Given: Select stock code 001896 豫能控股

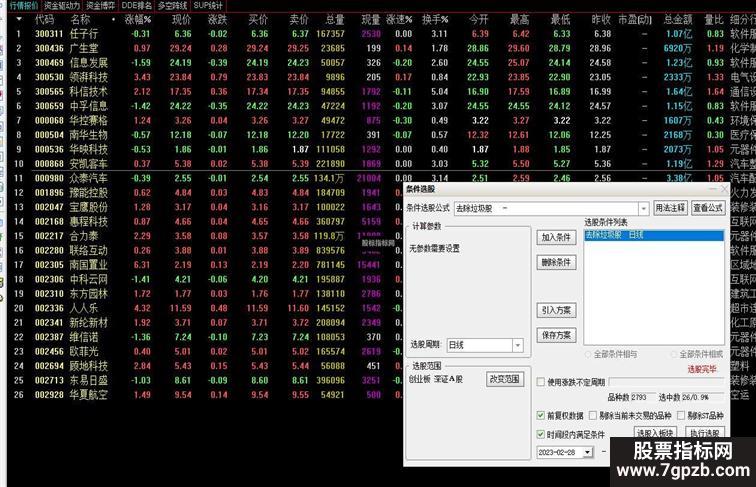Looking at the screenshot, I should pos(71,193).
